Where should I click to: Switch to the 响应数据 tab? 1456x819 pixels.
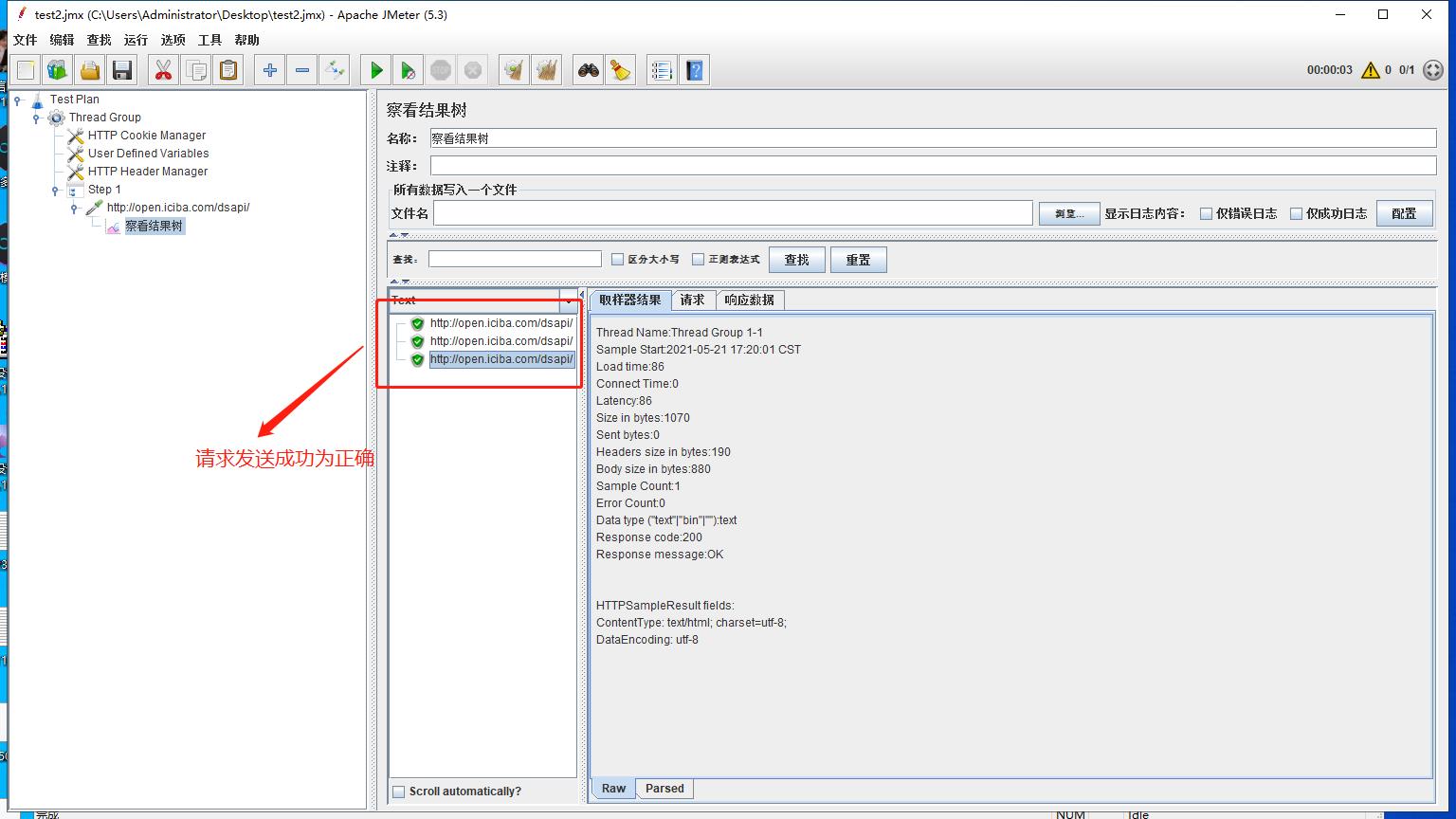pyautogui.click(x=749, y=300)
